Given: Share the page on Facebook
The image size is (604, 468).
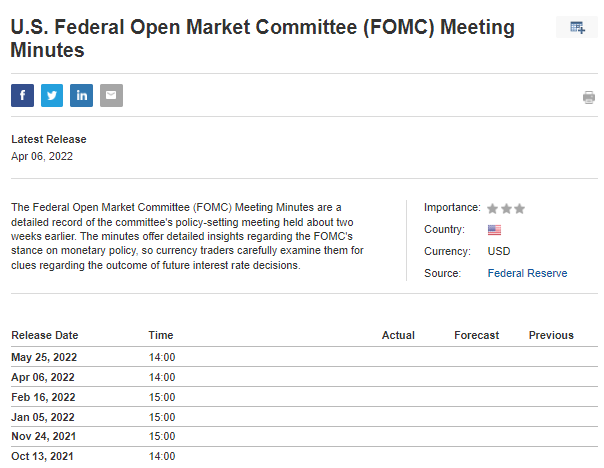Looking at the screenshot, I should click(22, 96).
